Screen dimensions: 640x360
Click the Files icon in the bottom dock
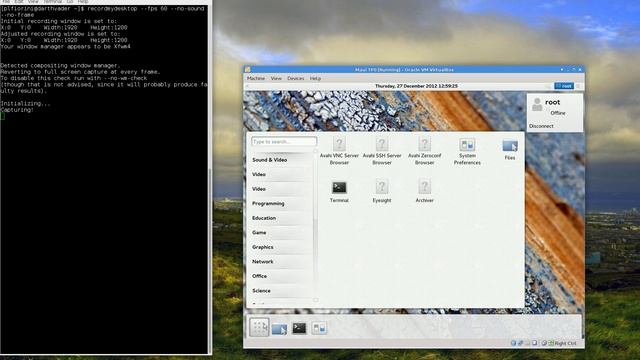(279, 329)
